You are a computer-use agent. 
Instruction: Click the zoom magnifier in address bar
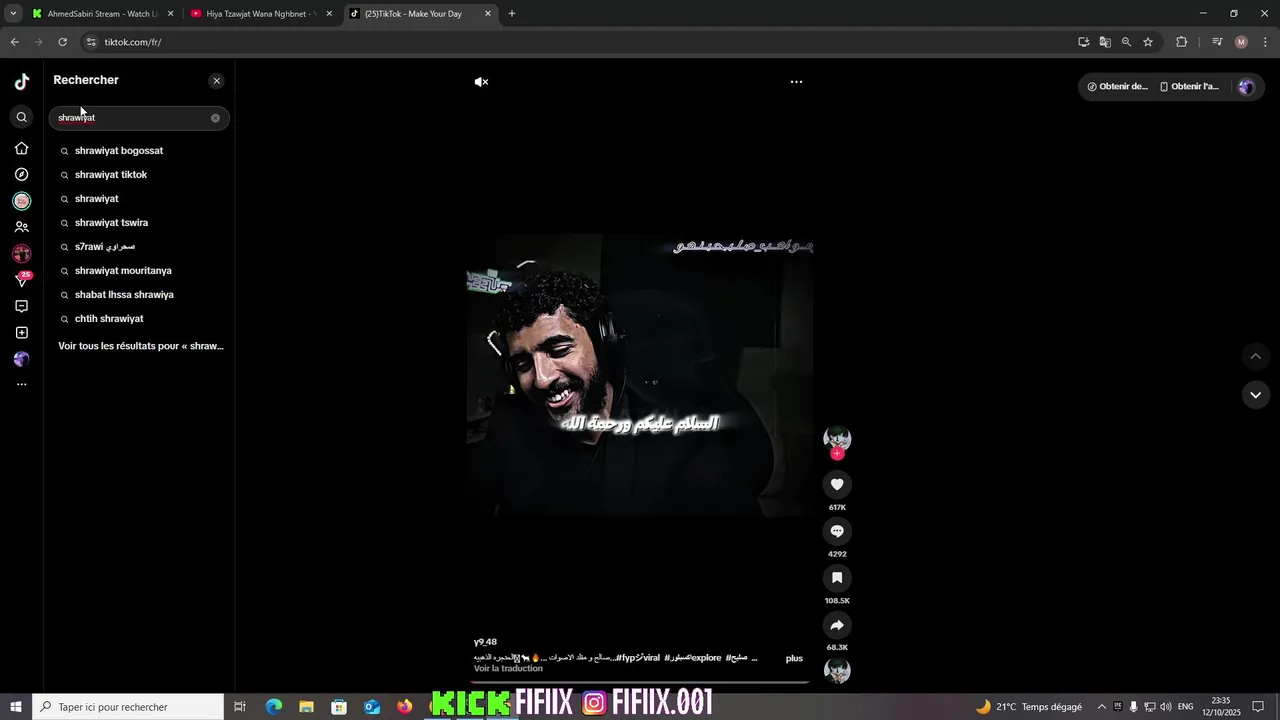(1126, 42)
